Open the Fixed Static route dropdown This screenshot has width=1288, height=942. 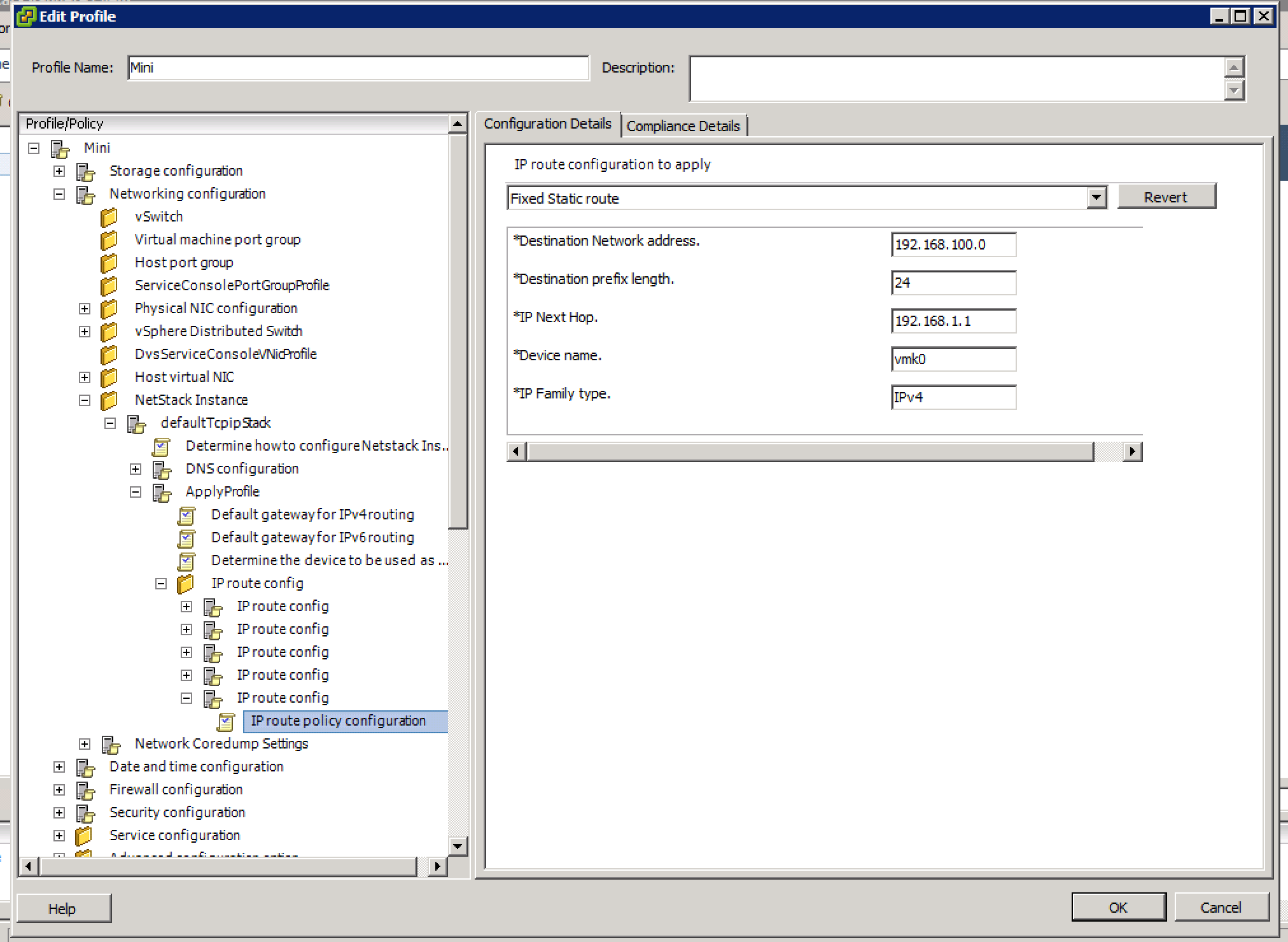1096,198
